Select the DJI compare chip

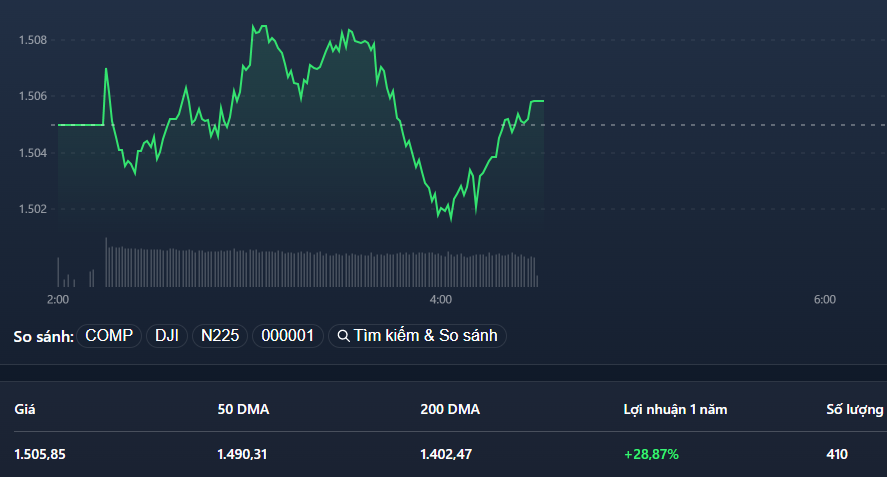tap(167, 336)
